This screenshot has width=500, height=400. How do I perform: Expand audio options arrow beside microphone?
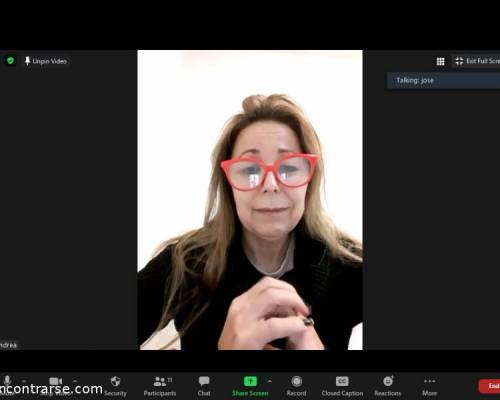pyautogui.click(x=24, y=380)
